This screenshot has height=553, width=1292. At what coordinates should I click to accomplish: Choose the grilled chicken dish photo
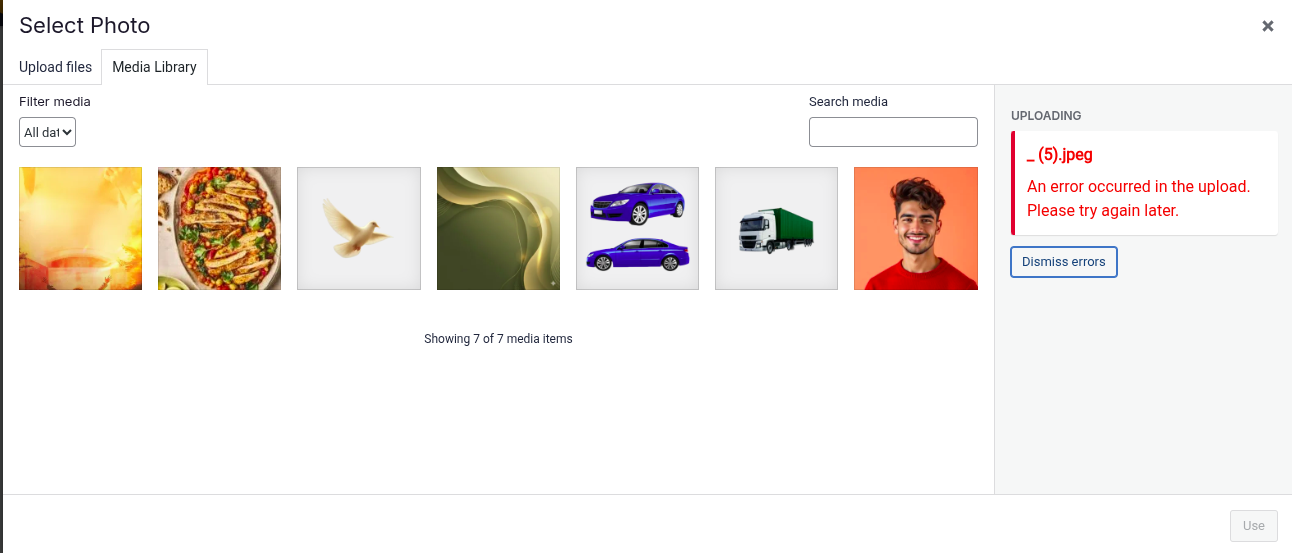click(x=219, y=228)
